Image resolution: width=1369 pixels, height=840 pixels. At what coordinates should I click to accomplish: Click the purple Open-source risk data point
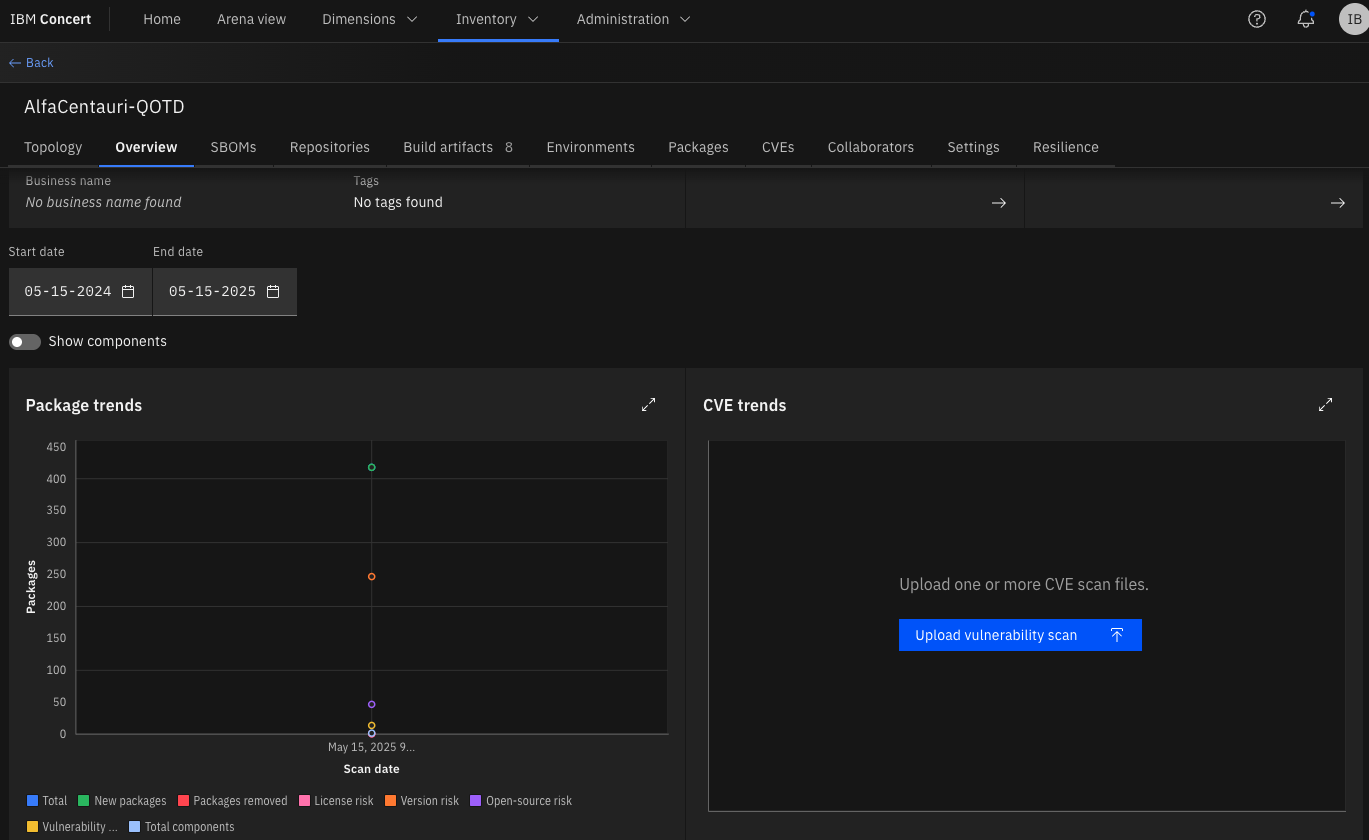372,704
